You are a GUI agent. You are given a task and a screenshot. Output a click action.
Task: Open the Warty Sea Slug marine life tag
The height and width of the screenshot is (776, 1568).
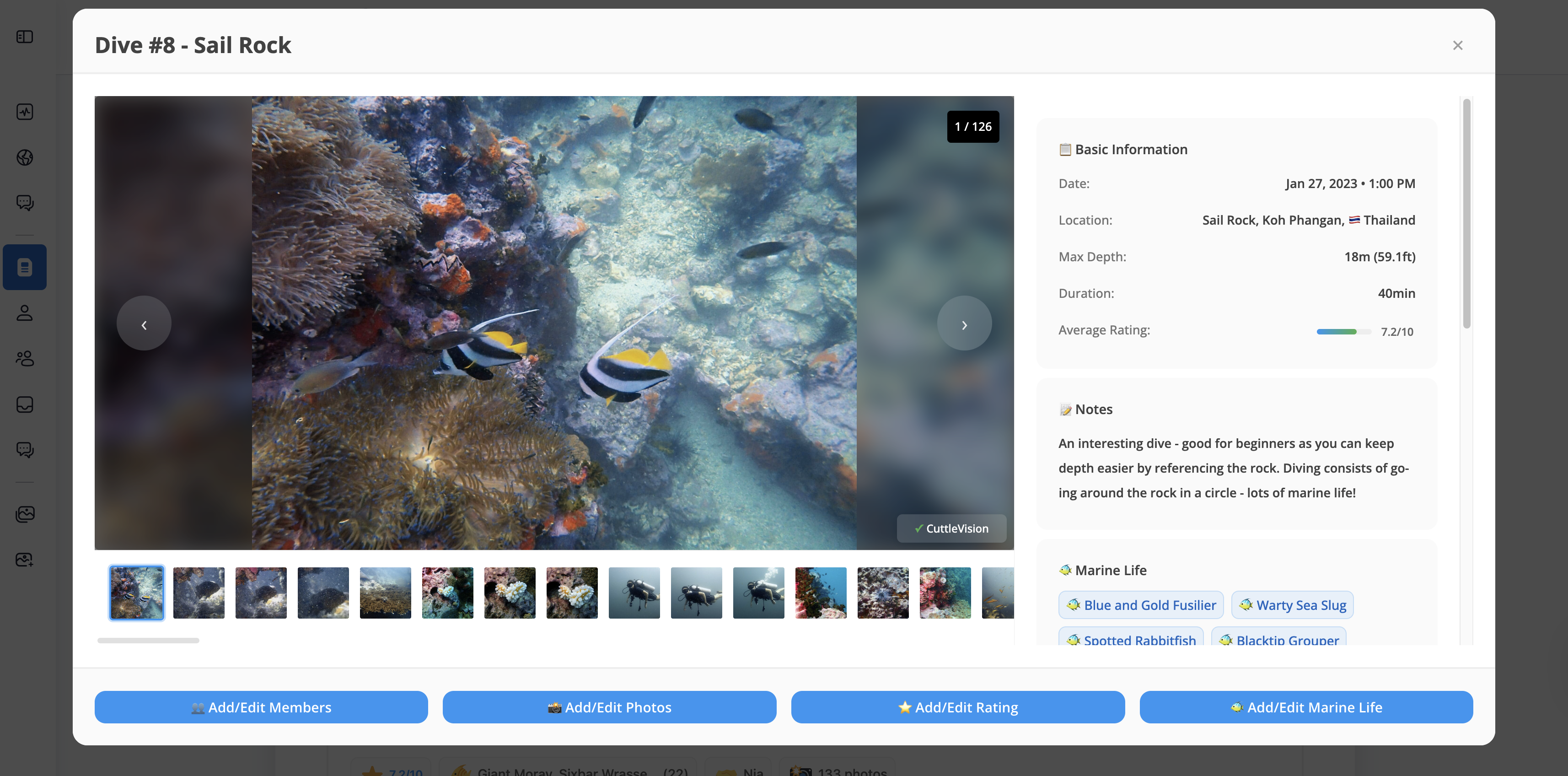coord(1292,605)
